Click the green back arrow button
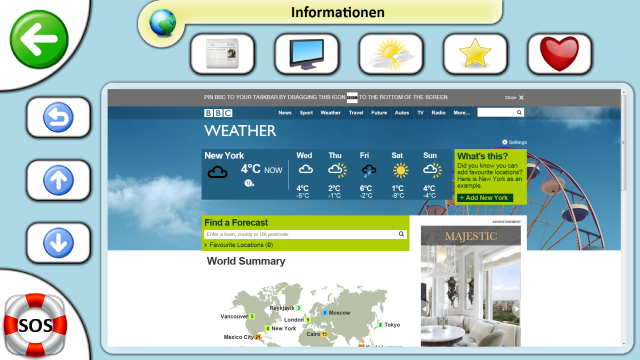The height and width of the screenshot is (360, 640). pos(39,39)
